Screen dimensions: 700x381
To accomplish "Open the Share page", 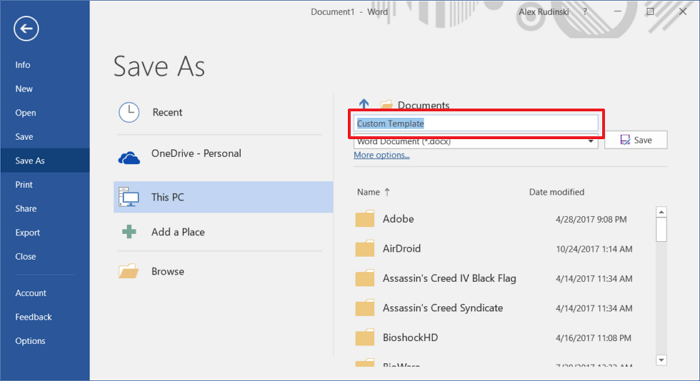I will (x=26, y=209).
